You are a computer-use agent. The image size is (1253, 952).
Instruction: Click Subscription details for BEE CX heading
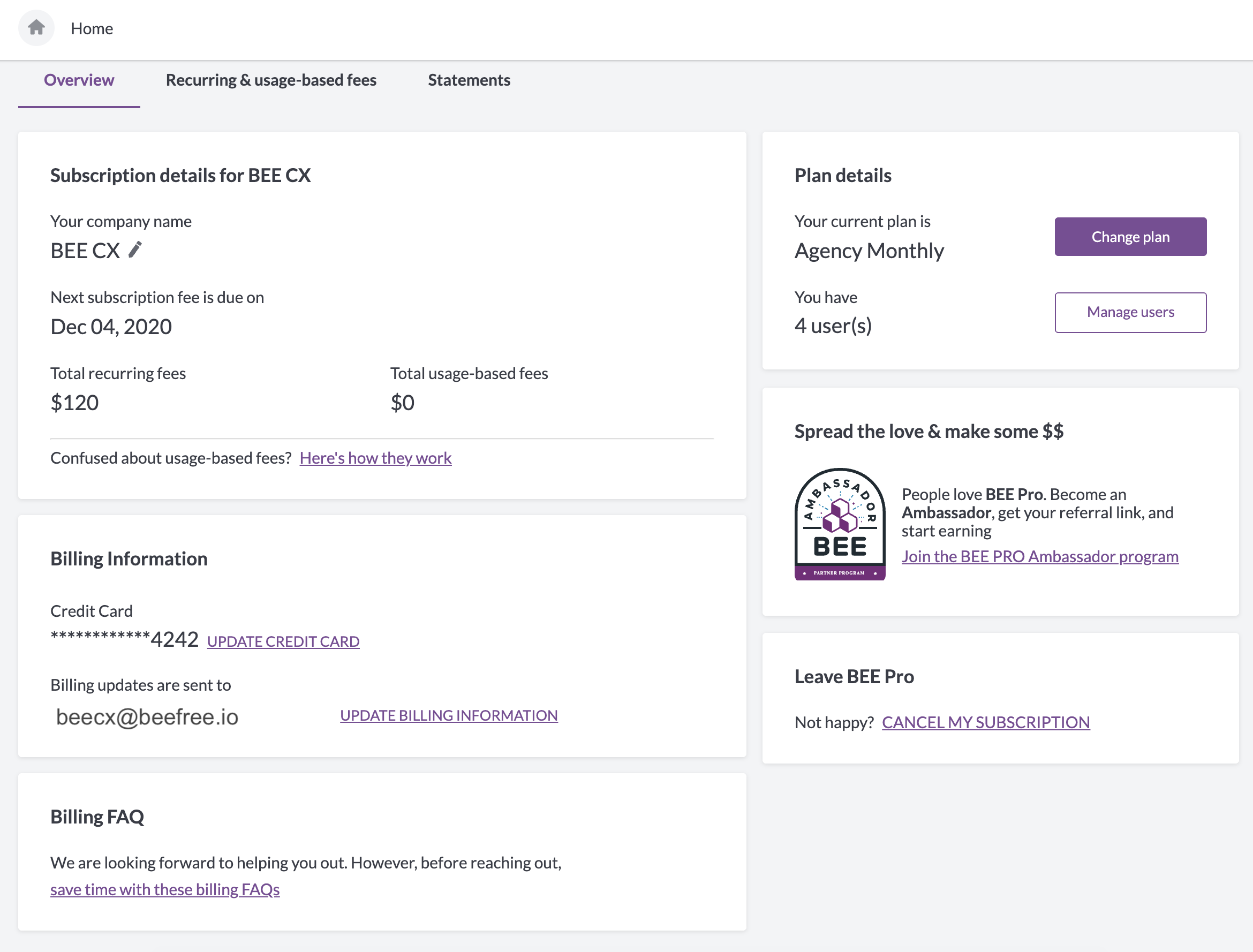[180, 176]
